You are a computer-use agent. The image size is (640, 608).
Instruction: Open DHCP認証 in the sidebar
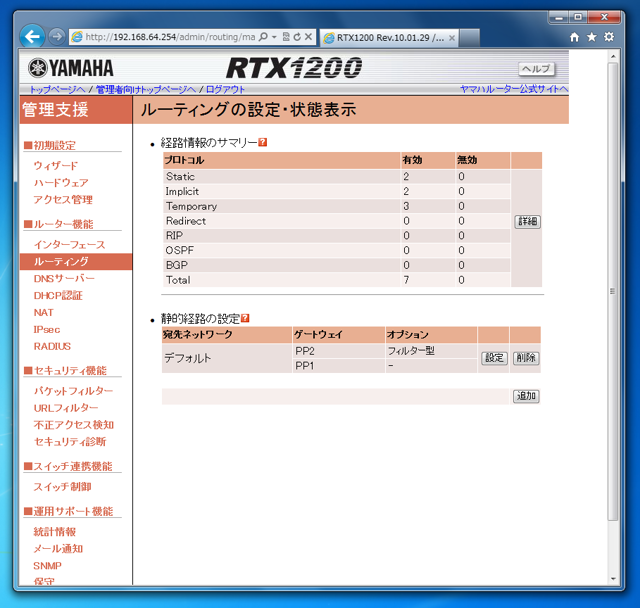[x=58, y=295]
